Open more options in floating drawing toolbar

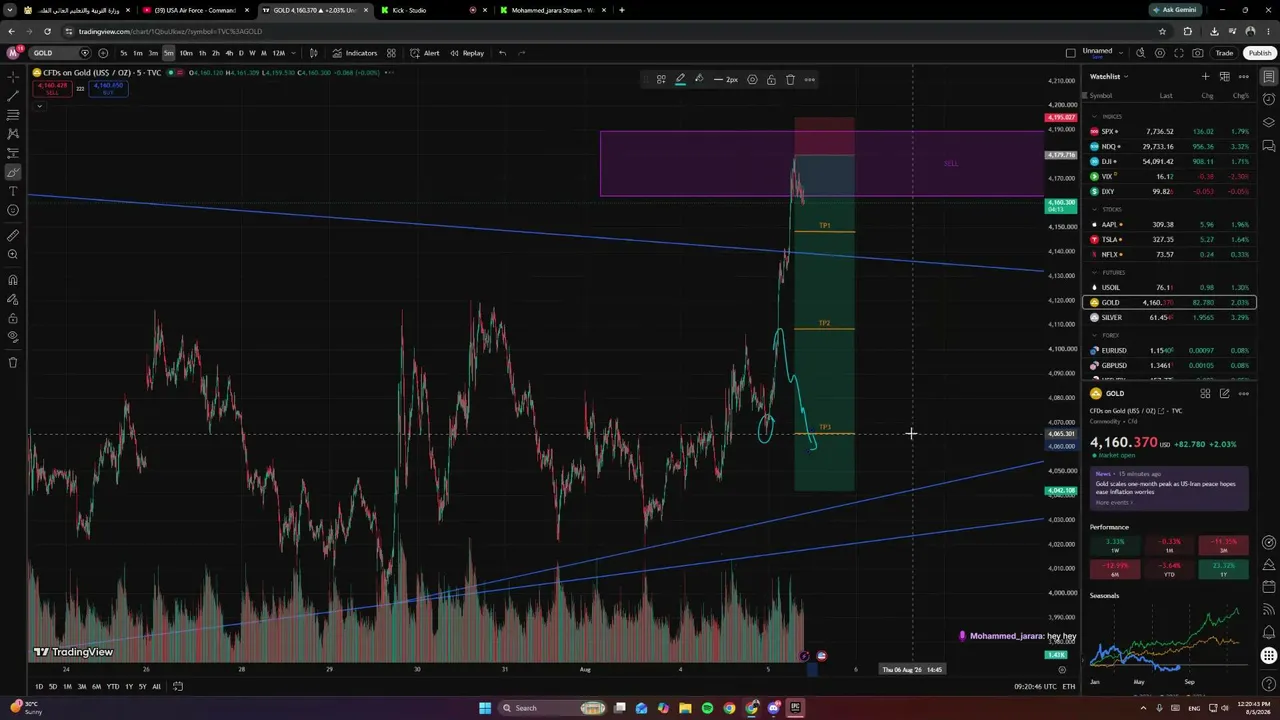809,79
